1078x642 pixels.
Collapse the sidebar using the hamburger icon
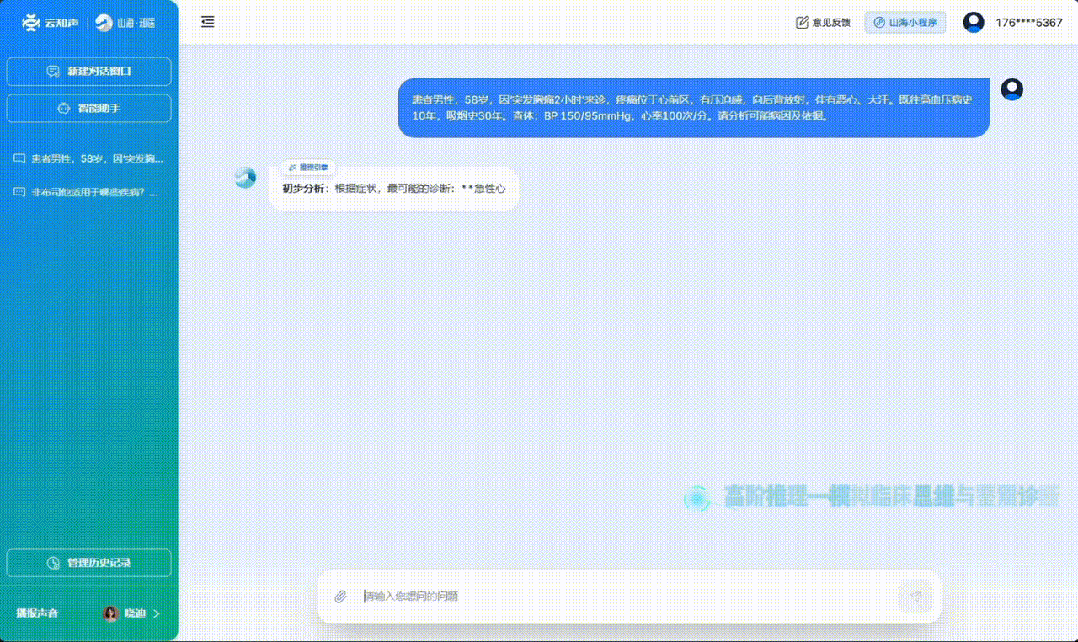[x=207, y=22]
